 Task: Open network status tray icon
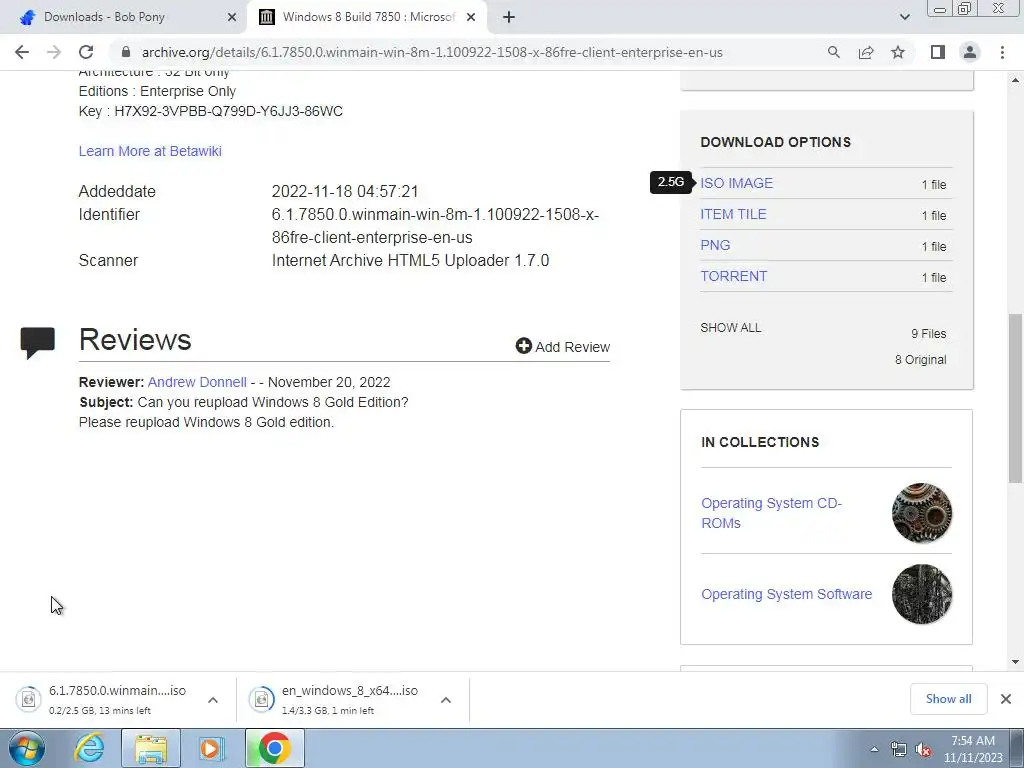point(899,750)
